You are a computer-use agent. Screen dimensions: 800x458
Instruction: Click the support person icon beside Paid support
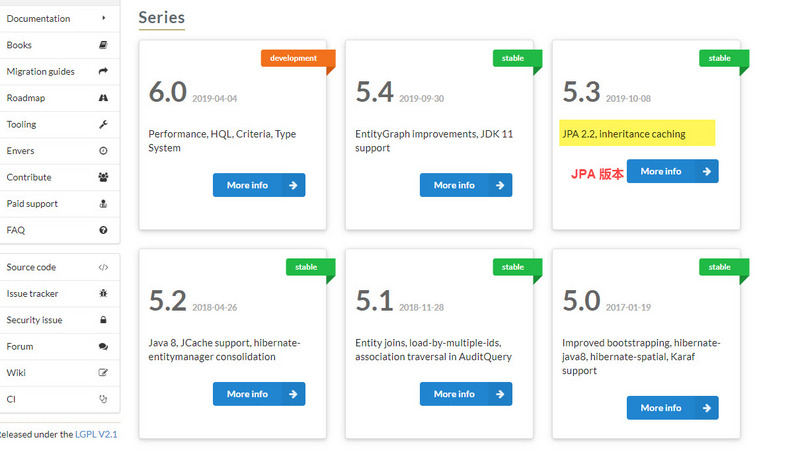coord(103,204)
